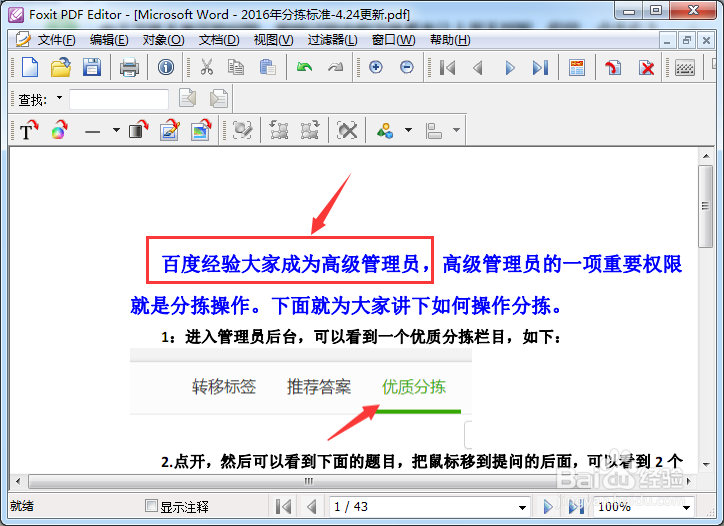Open the 视图(V) menu
This screenshot has height=526, width=724.
[x=273, y=40]
